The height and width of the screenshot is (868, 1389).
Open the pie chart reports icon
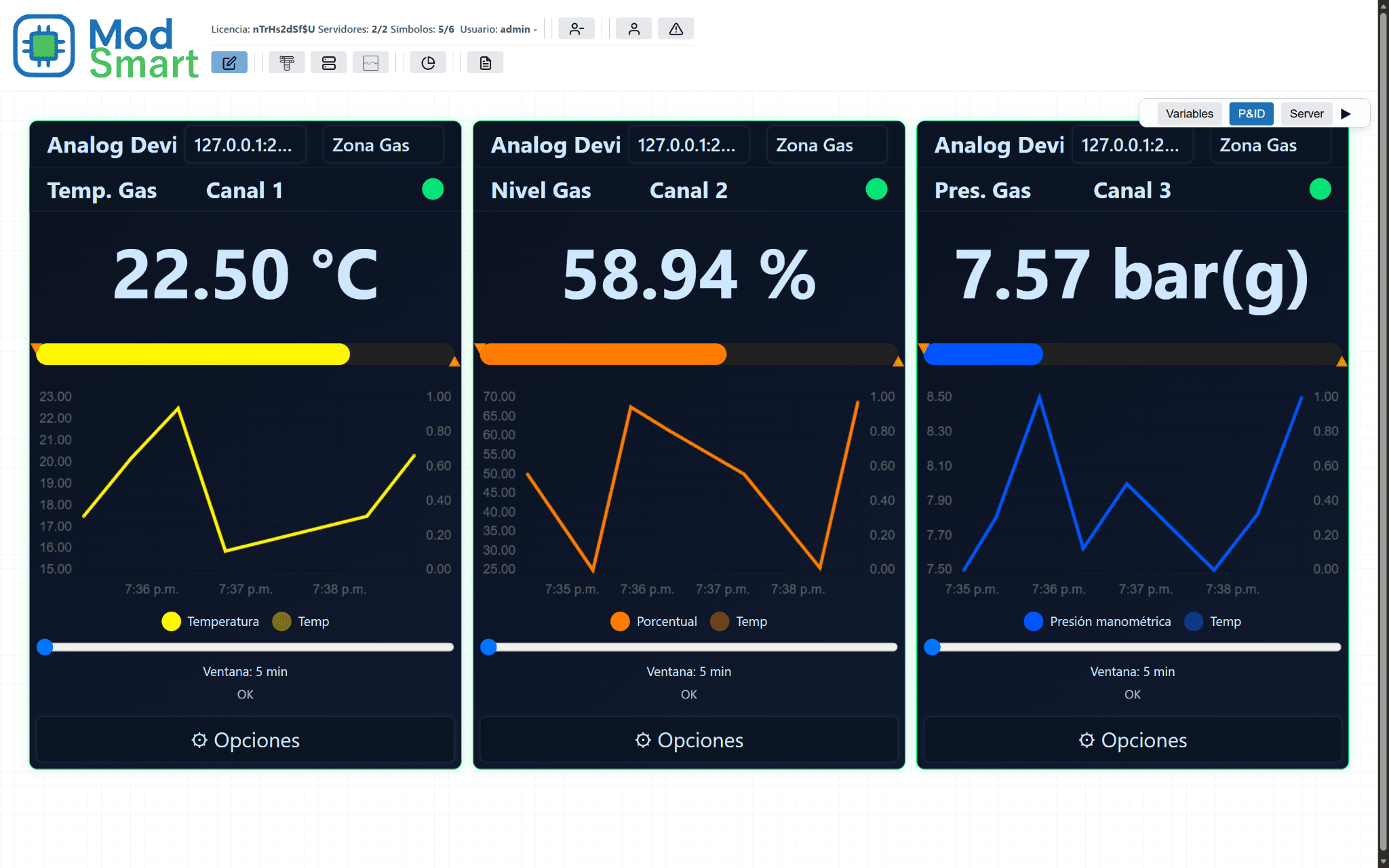(428, 63)
